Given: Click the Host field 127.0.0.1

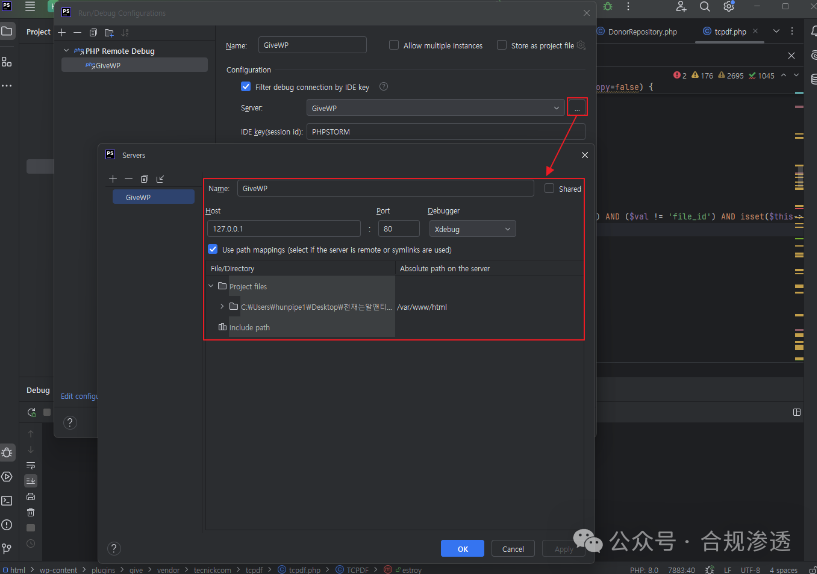Looking at the screenshot, I should click(x=283, y=229).
